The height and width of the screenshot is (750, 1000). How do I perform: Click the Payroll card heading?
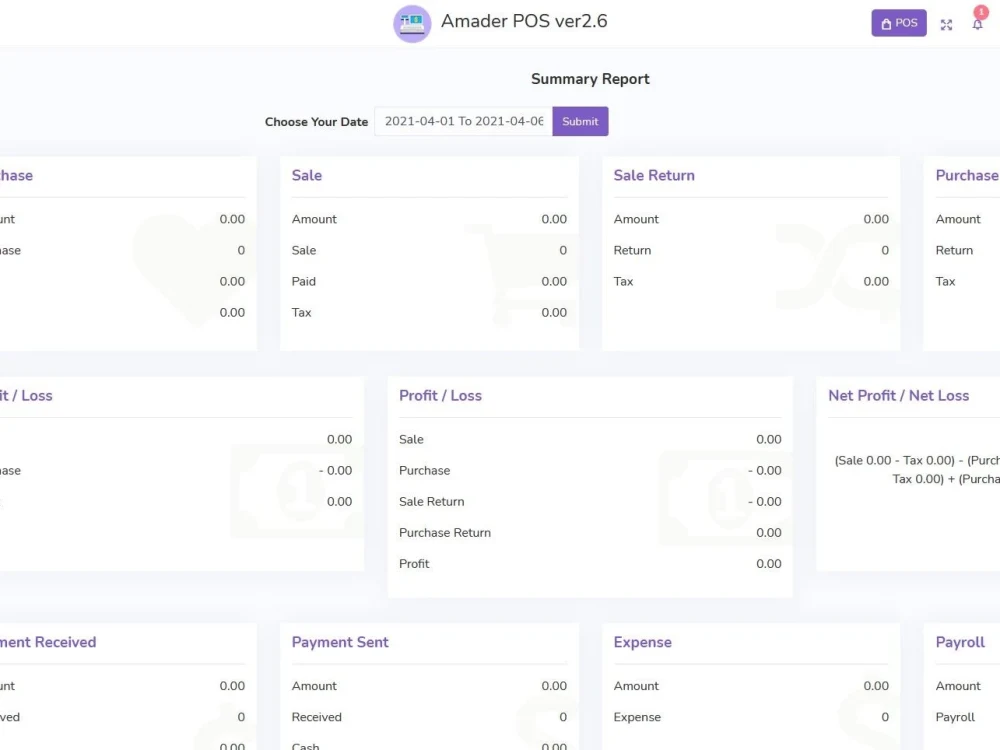960,642
